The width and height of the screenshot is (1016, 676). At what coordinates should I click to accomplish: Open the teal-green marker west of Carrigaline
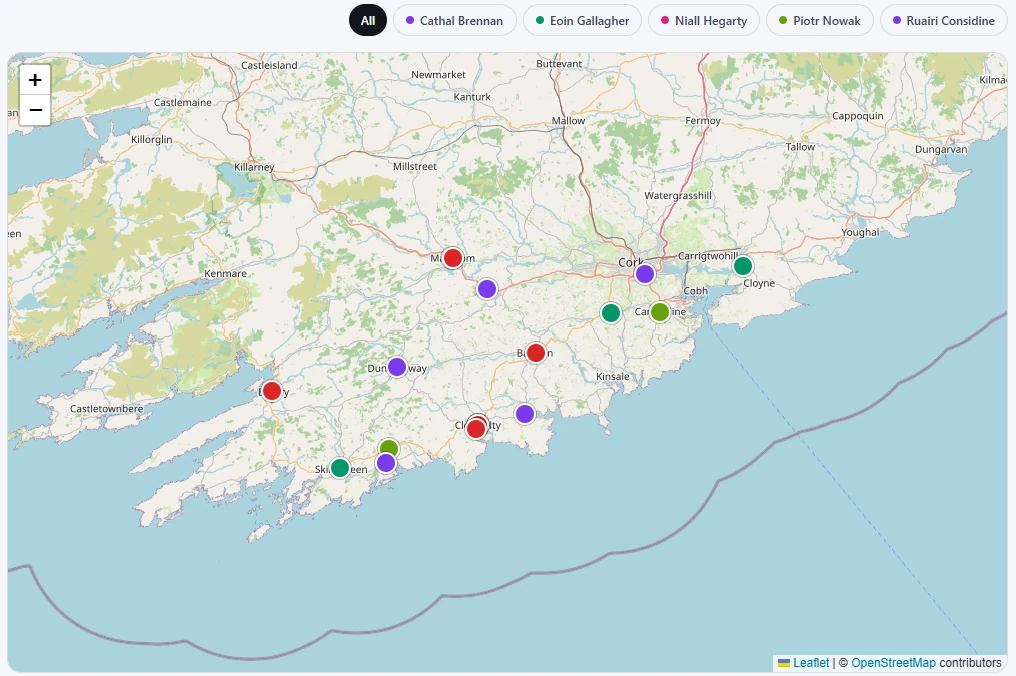[x=610, y=313]
